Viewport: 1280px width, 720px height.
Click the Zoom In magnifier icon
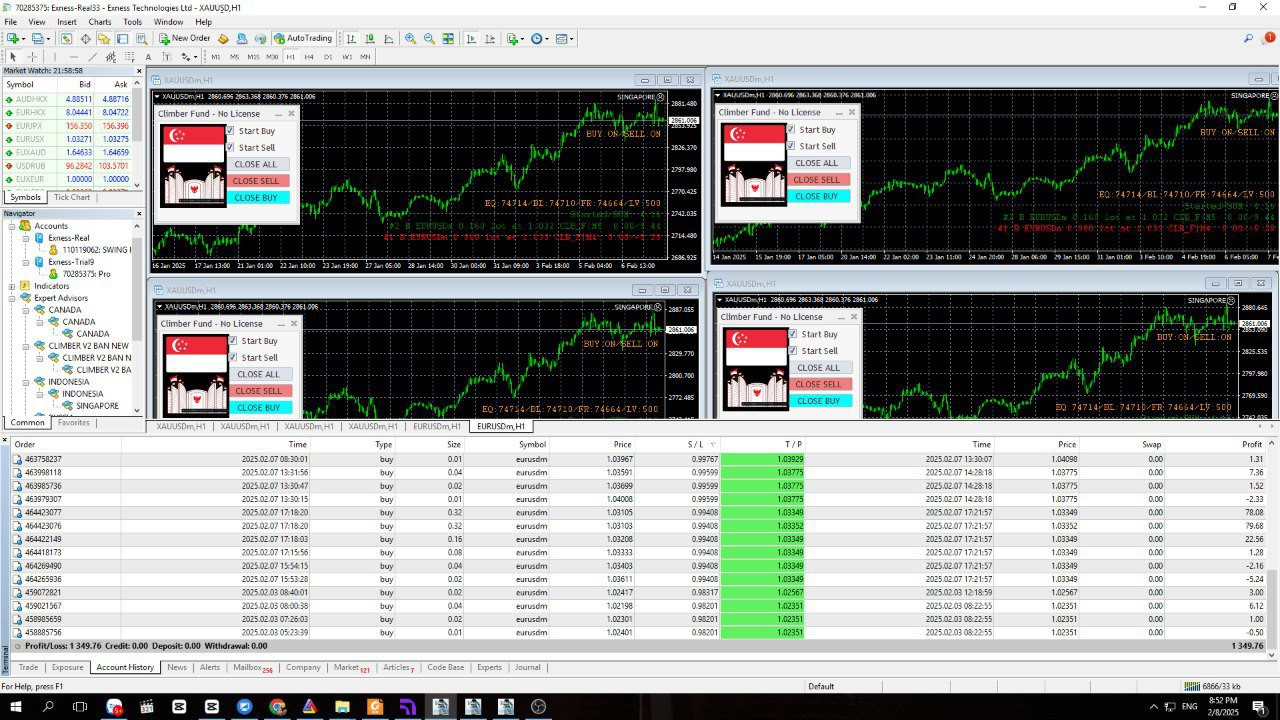click(x=410, y=39)
